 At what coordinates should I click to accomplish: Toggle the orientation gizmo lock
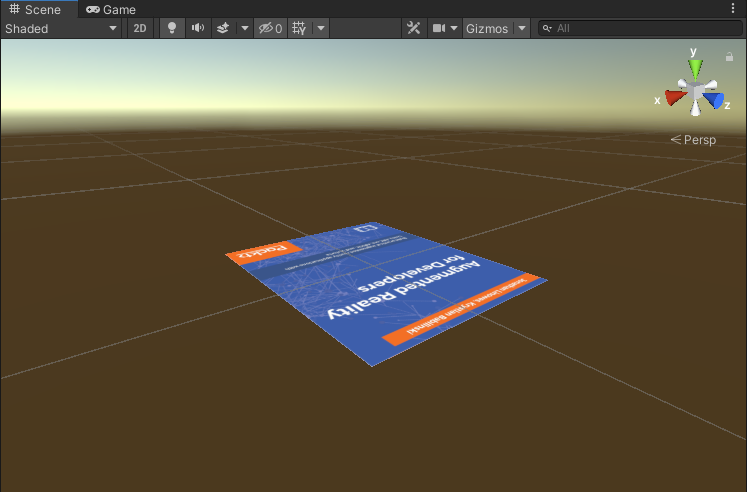point(729,57)
